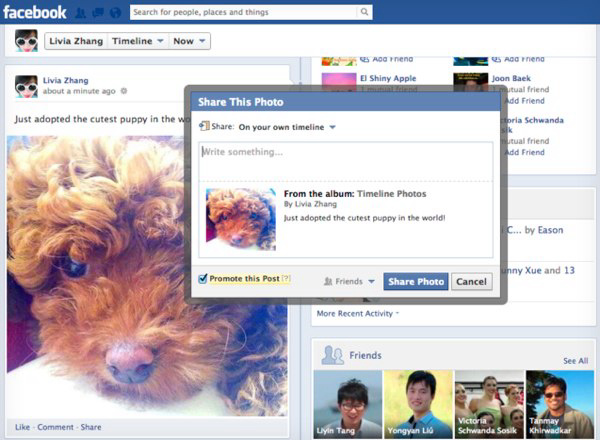600x440 pixels.
Task: Click the Comment link under the post
Action: click(x=55, y=427)
